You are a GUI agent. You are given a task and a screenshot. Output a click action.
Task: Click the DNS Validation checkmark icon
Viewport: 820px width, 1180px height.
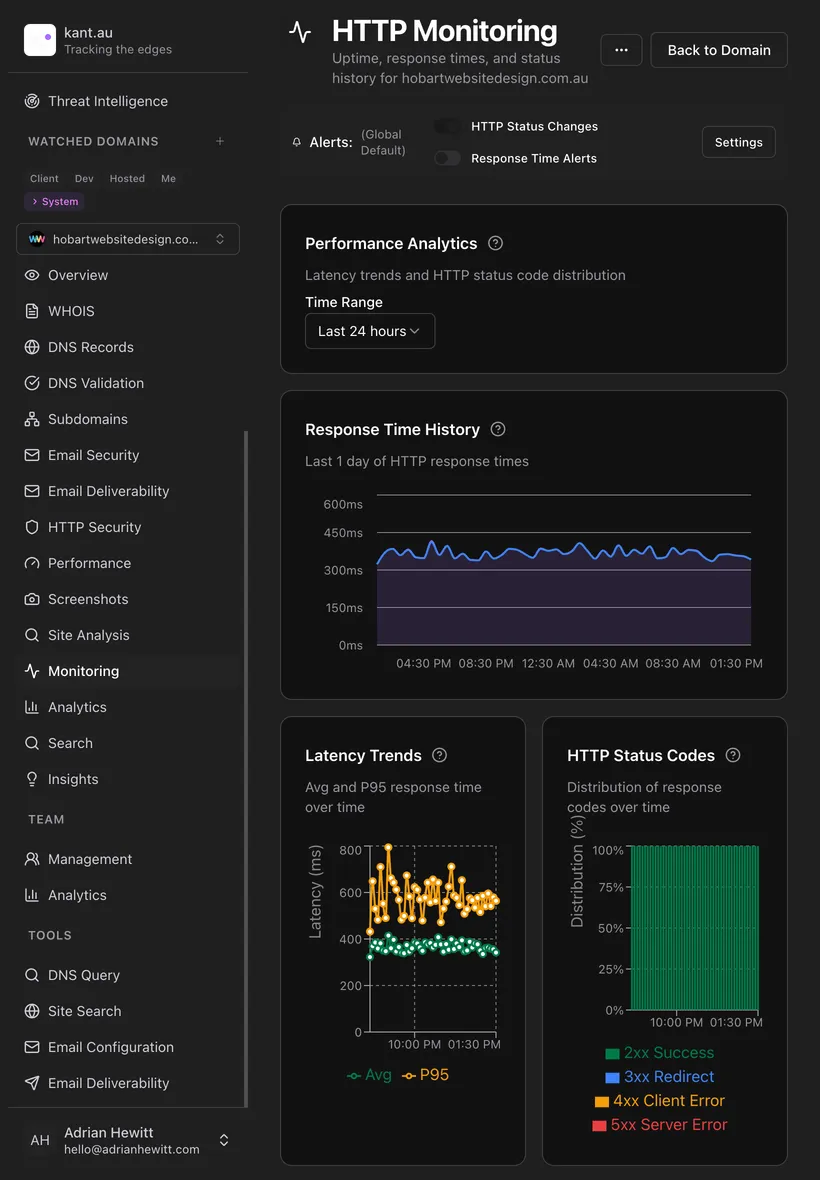32,383
